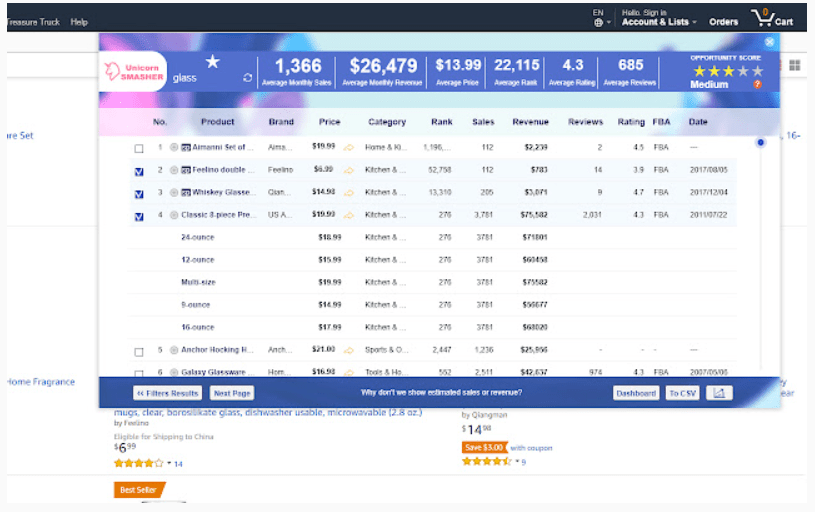Click 'Why don't we show estimated sales' link
This screenshot has height=512, width=815.
click(x=441, y=392)
